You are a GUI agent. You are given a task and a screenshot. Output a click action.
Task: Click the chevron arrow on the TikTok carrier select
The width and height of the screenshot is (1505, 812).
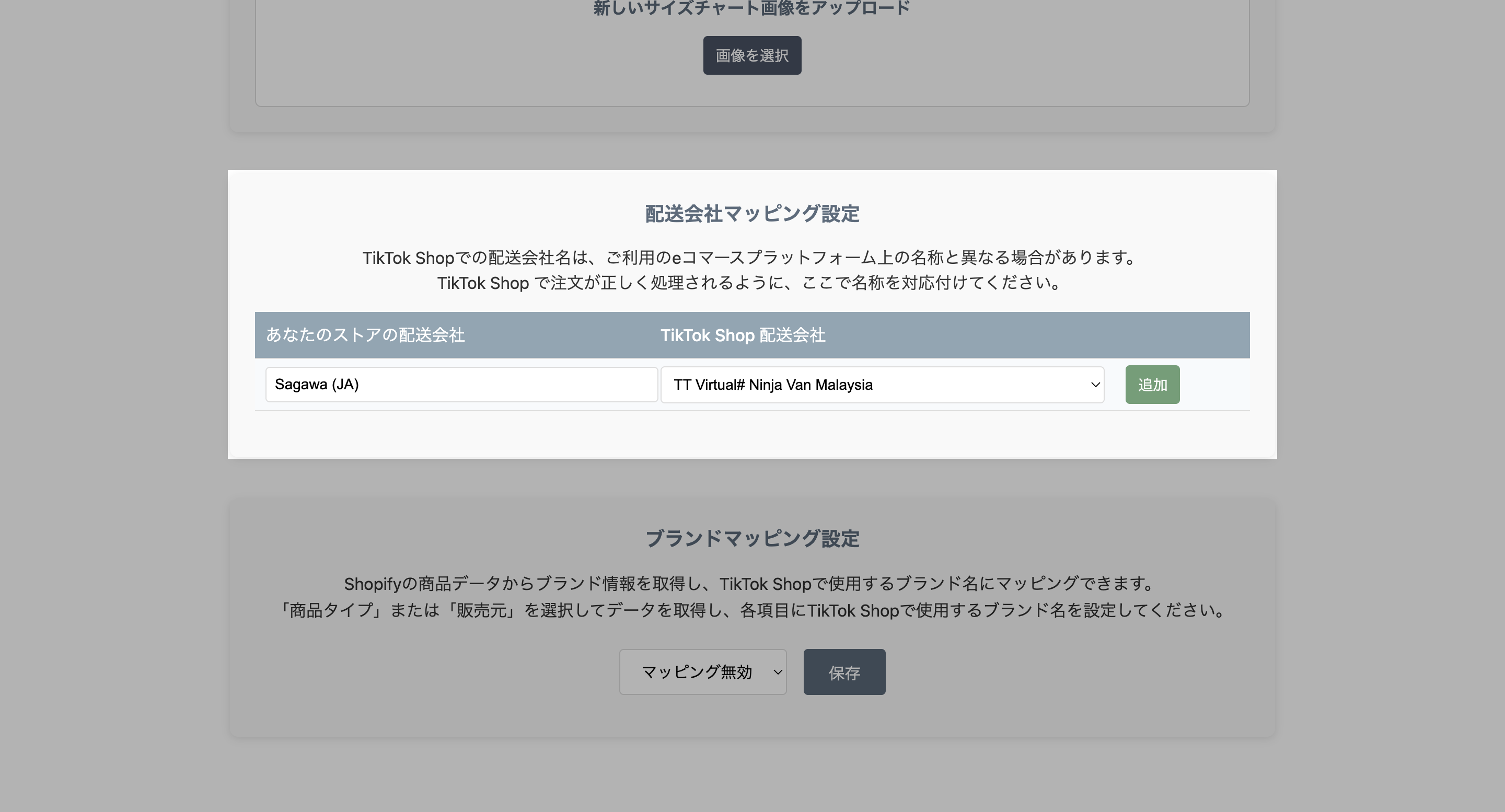tap(1095, 385)
